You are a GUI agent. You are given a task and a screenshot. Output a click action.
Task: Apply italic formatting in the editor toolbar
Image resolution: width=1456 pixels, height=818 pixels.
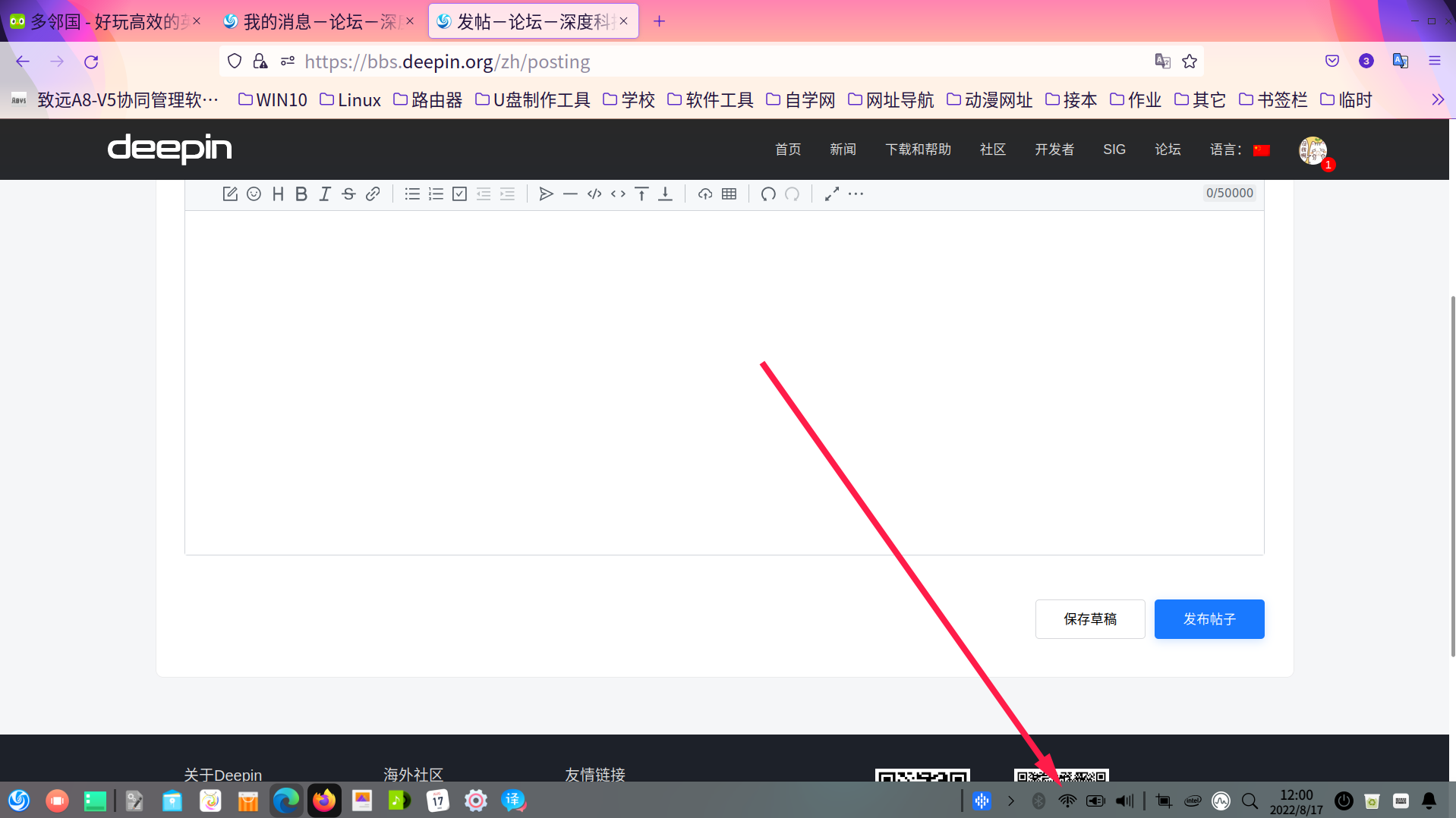[324, 194]
